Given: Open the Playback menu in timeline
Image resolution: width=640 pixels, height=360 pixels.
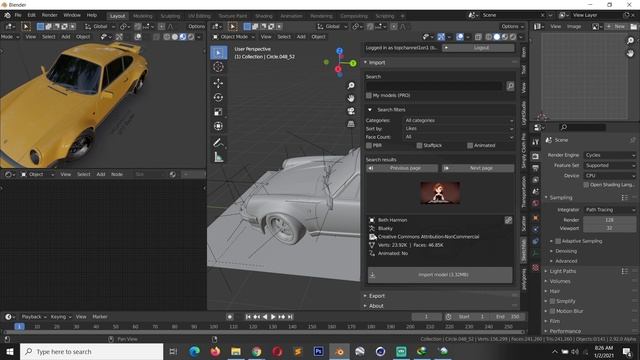Looking at the screenshot, I should 33,317.
